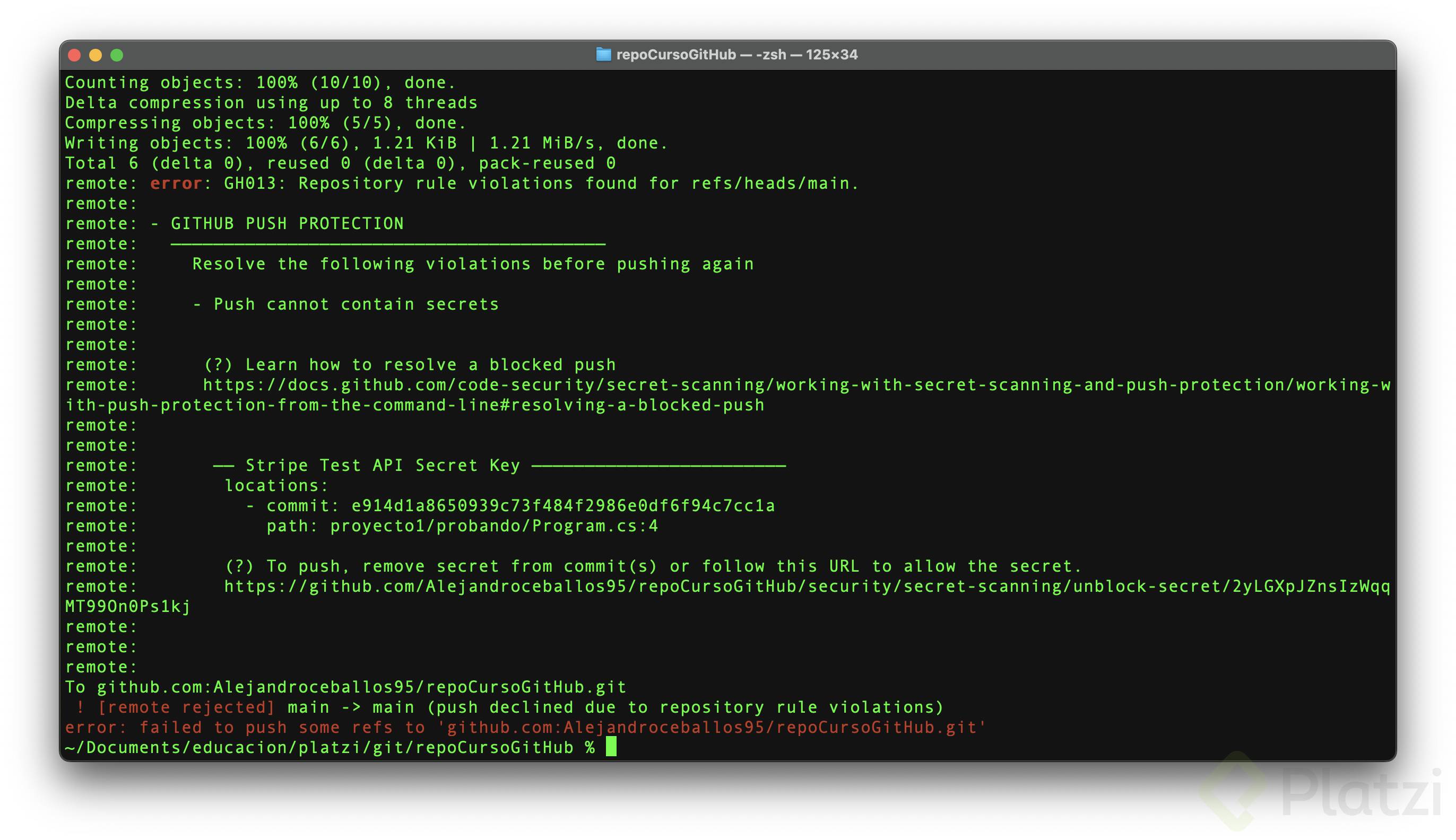Screen dimensions: 1456x840
Task: Click the GITHUB PUSH PROTECTION heading
Action: [x=287, y=224]
